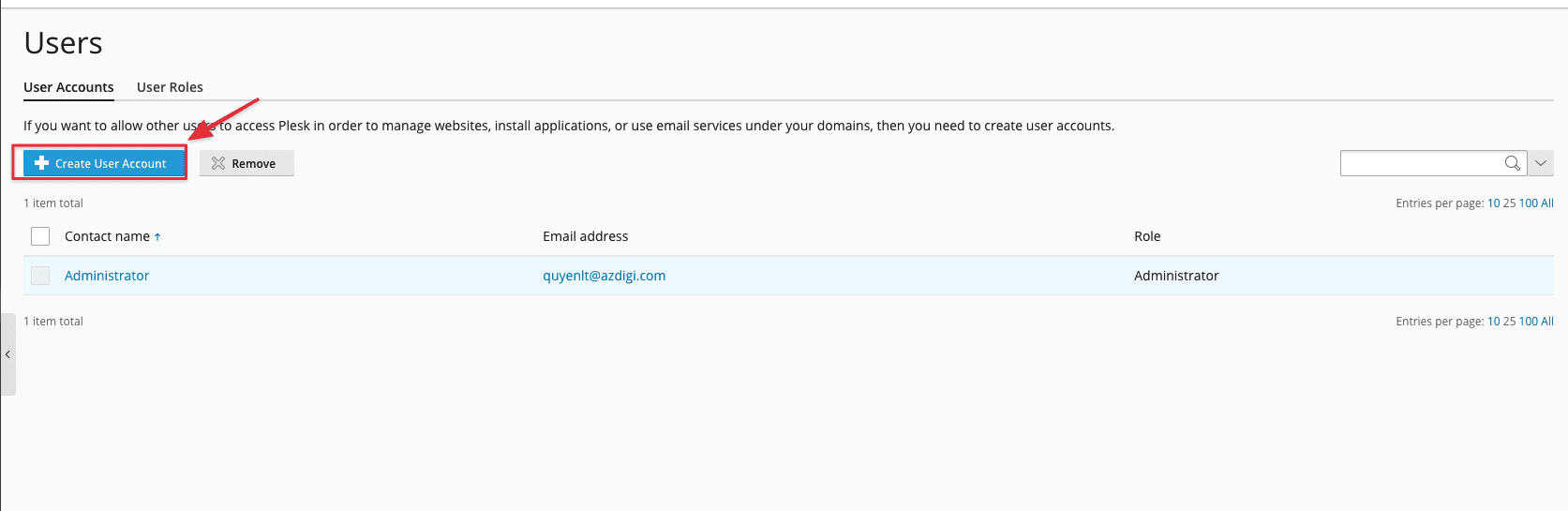Open the Administrator contact name link
This screenshot has height=511, width=1568.
(107, 276)
